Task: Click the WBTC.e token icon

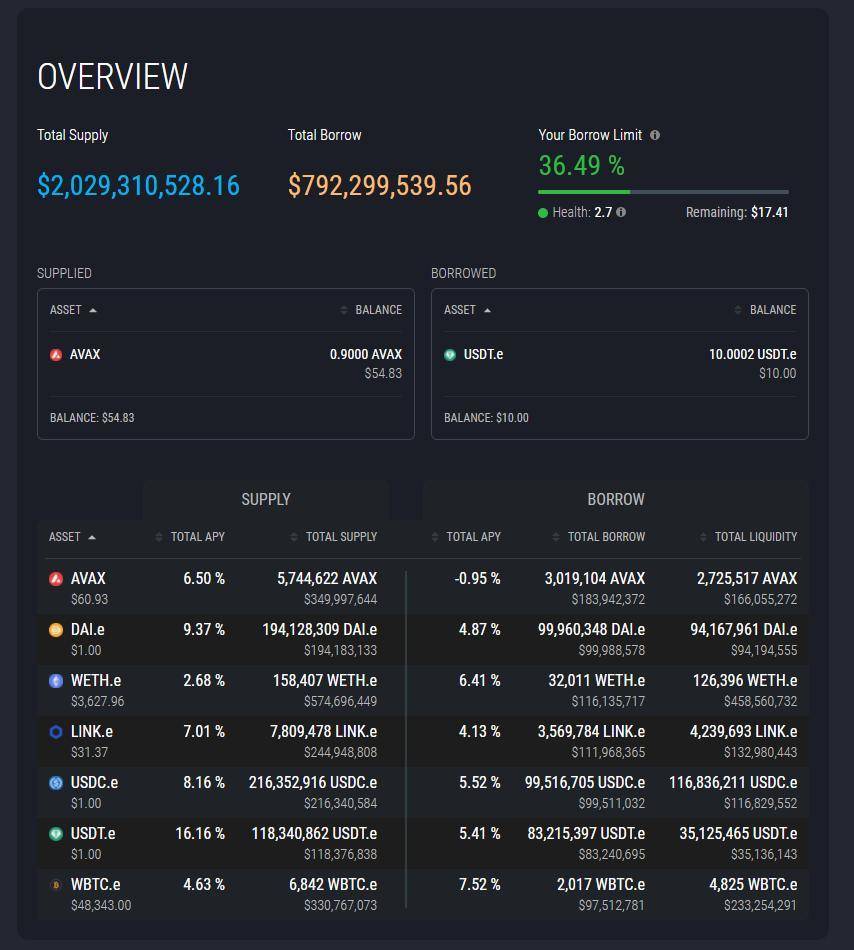Action: (56, 885)
